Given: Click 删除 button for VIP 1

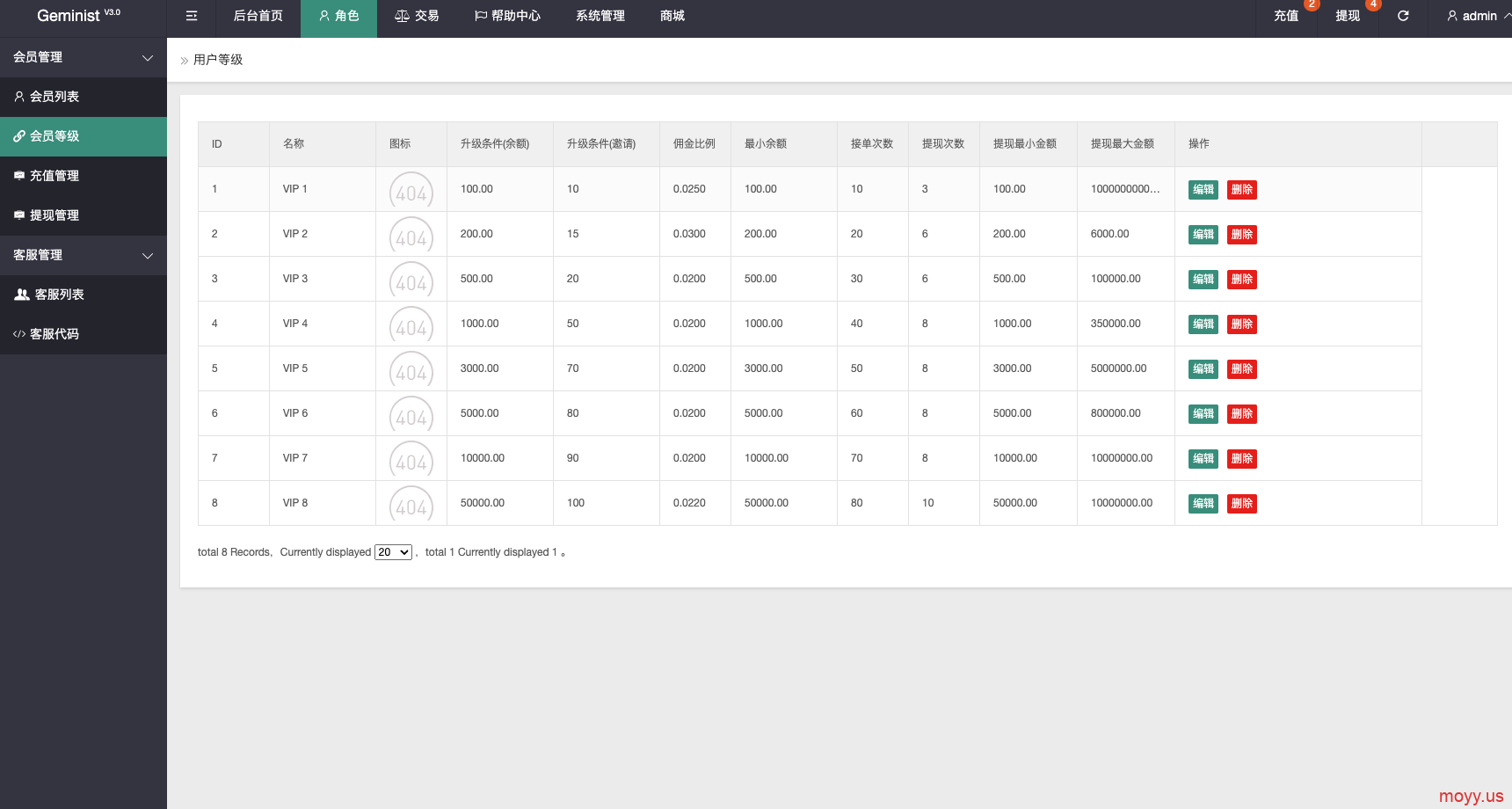Looking at the screenshot, I should point(1242,190).
